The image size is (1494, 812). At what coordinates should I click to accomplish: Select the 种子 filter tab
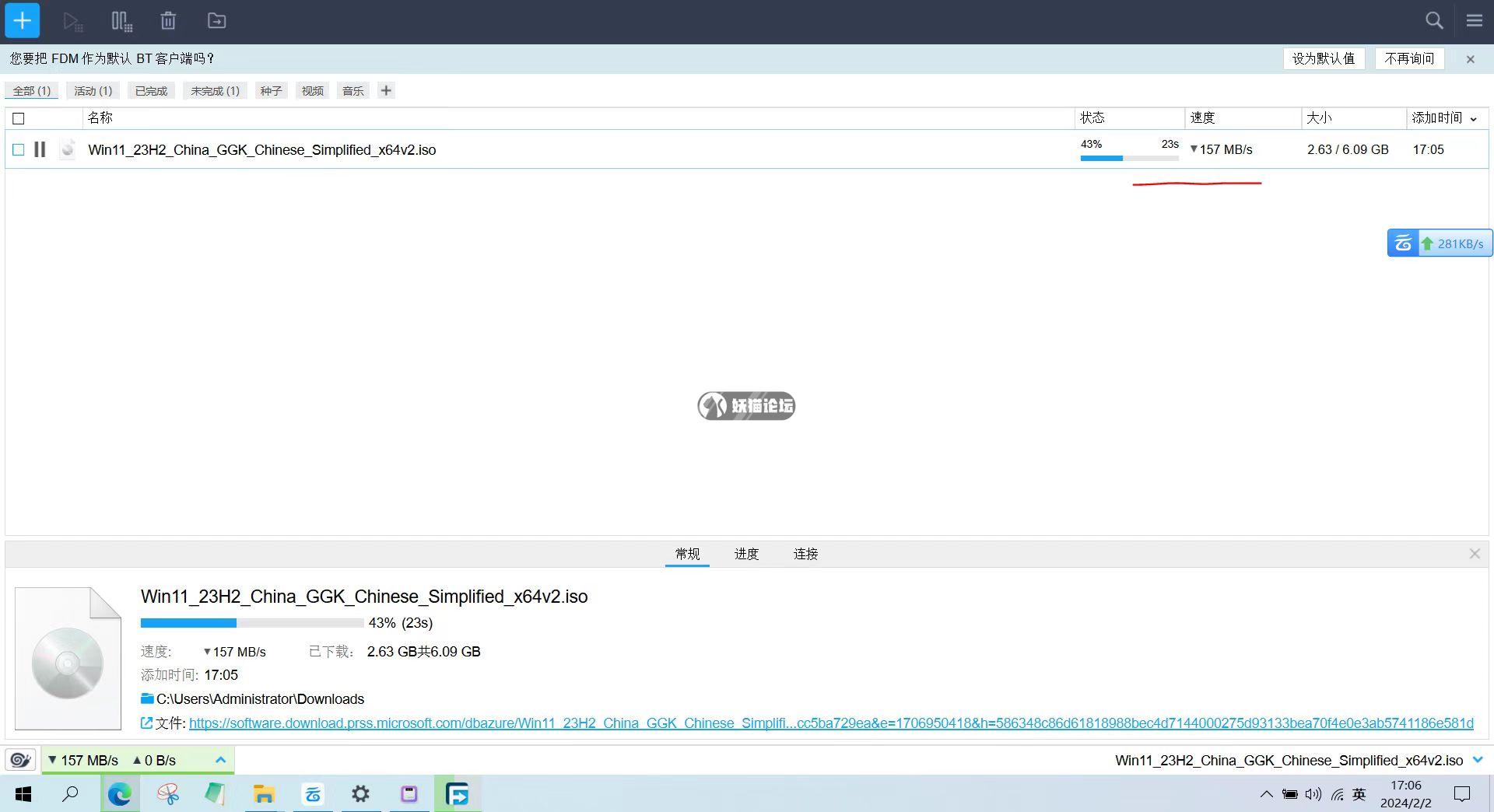271,91
